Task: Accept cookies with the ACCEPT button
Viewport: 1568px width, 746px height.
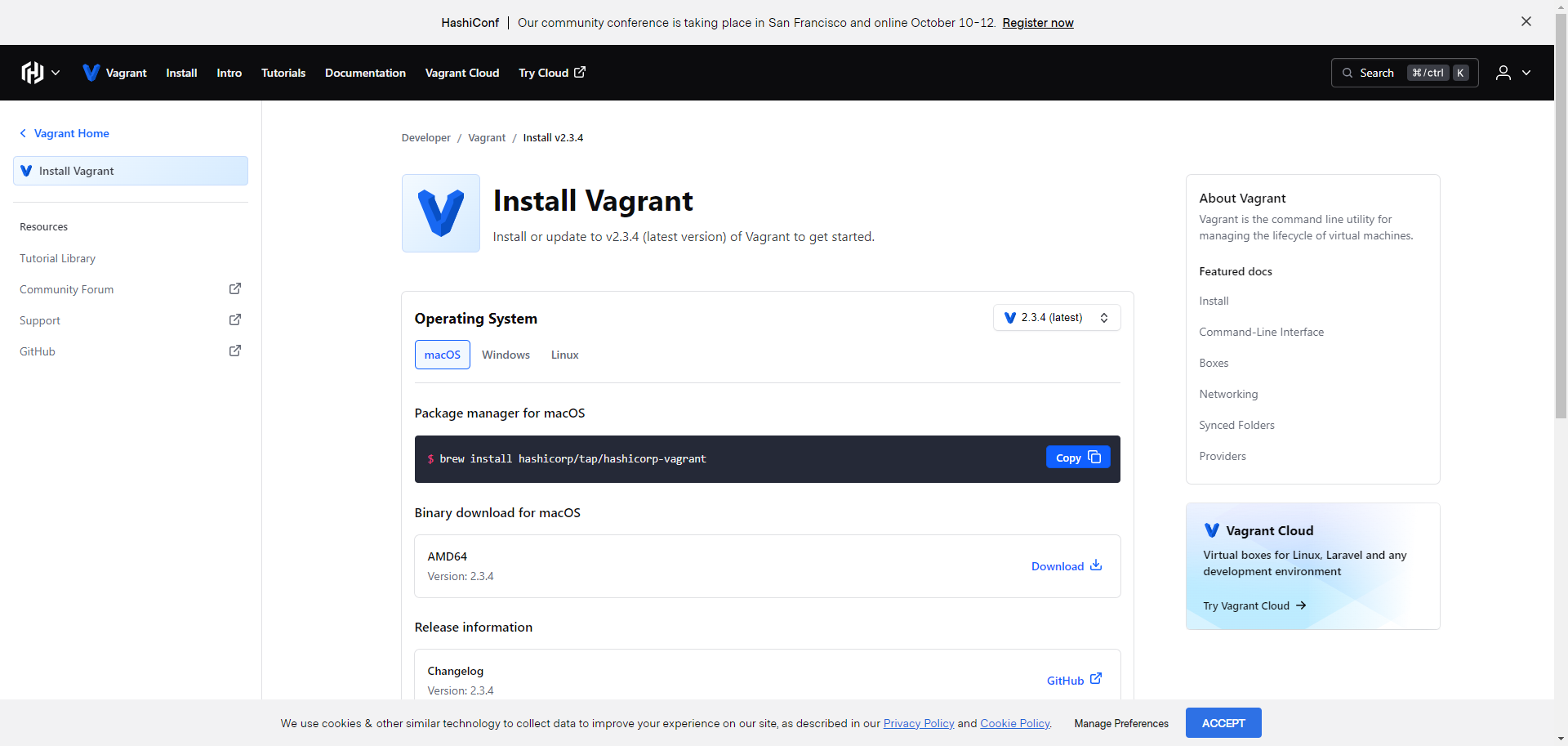Action: pyautogui.click(x=1223, y=723)
